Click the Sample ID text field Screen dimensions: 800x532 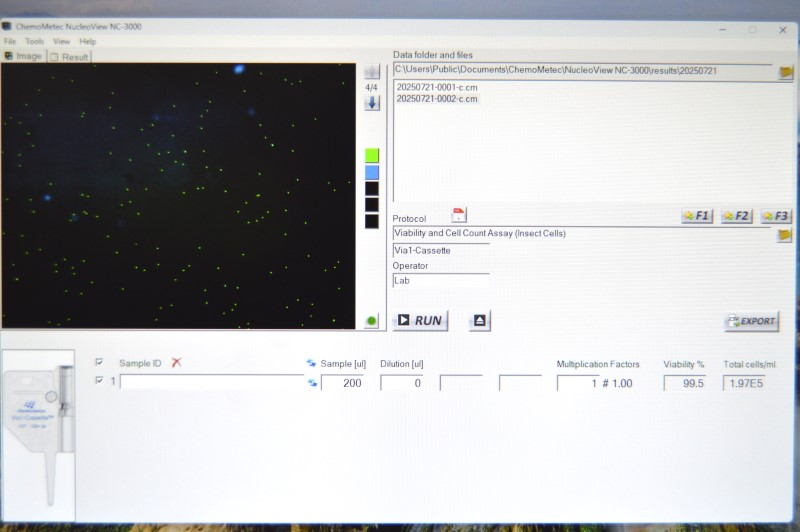(x=212, y=382)
